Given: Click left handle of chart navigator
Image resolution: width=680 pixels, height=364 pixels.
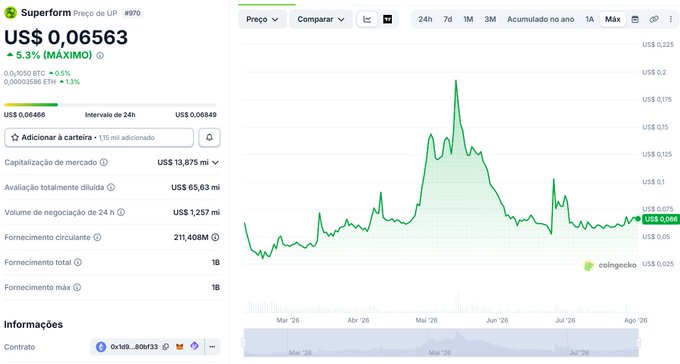Looking at the screenshot, I should tap(244, 343).
